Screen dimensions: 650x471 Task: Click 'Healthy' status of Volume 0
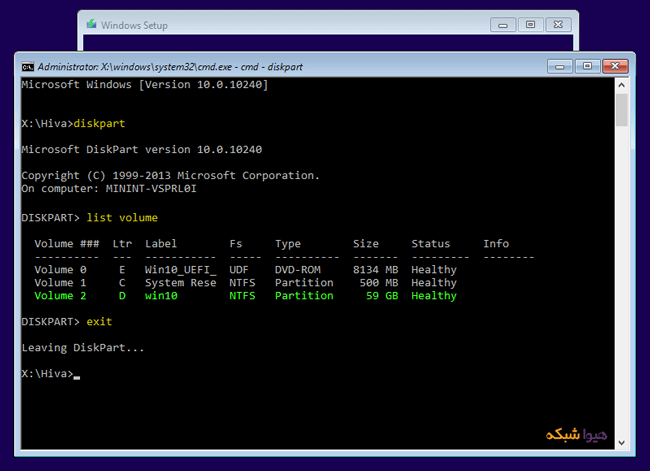[434, 270]
